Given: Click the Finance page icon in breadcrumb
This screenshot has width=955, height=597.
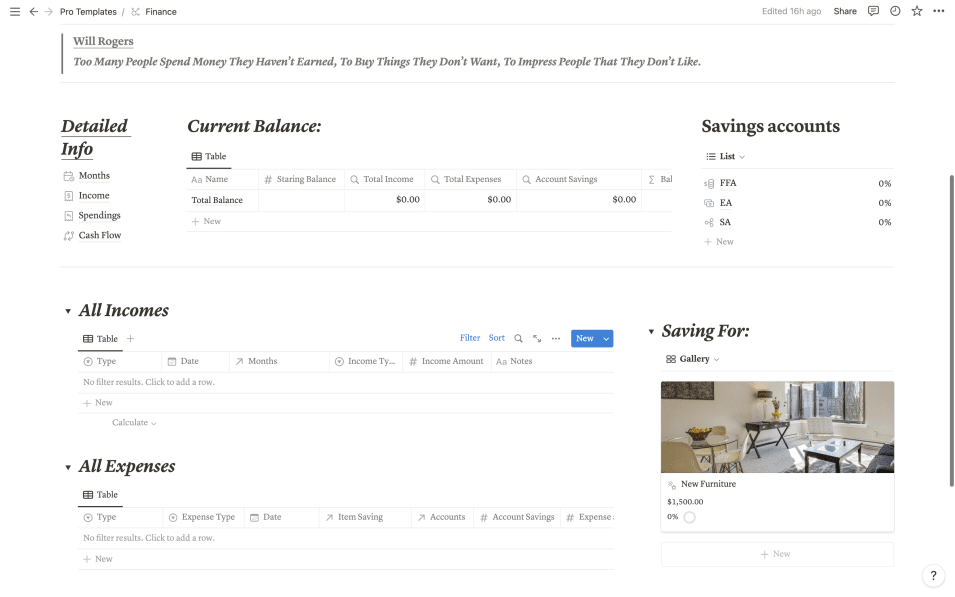Looking at the screenshot, I should click(135, 12).
